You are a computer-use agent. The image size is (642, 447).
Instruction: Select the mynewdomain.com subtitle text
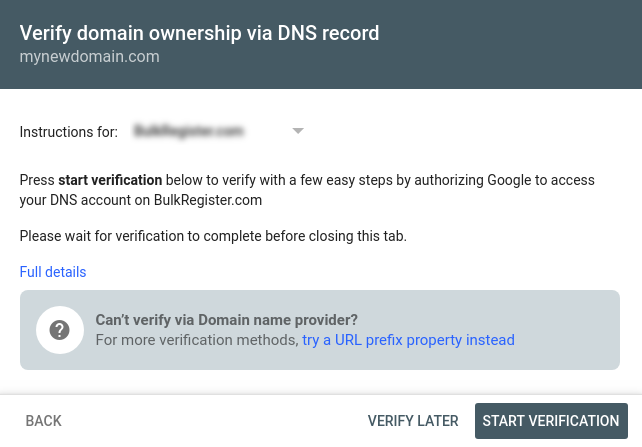[90, 56]
